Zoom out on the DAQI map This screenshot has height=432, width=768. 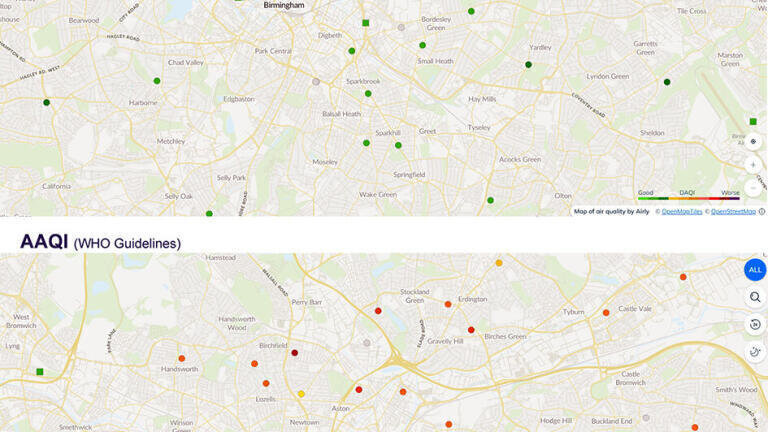pos(753,188)
